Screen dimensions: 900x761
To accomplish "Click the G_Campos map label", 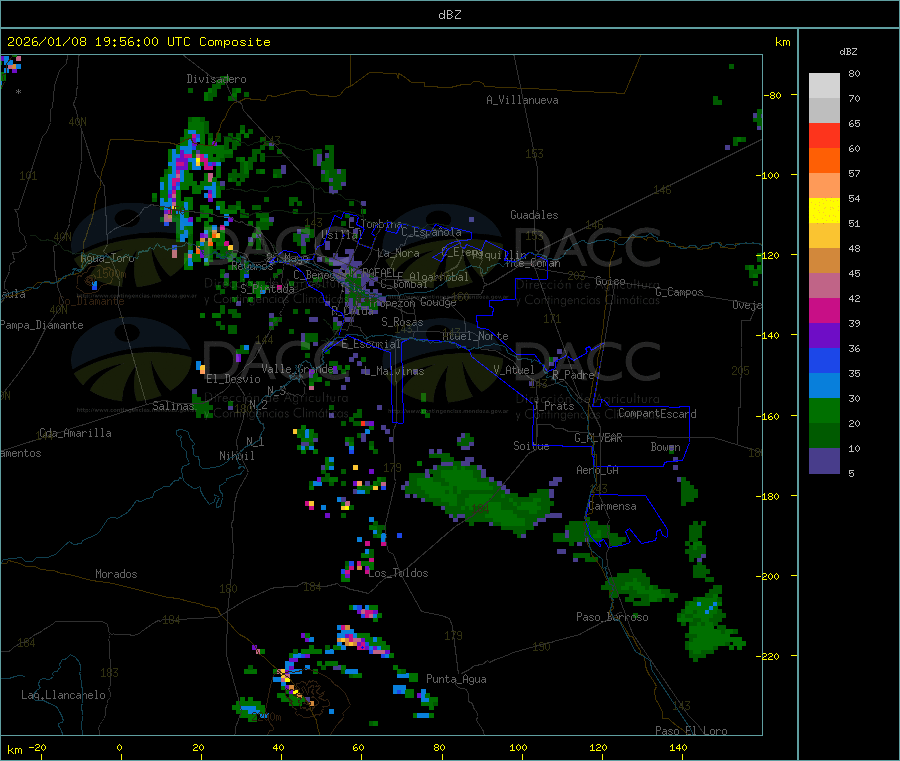I will [x=679, y=292].
